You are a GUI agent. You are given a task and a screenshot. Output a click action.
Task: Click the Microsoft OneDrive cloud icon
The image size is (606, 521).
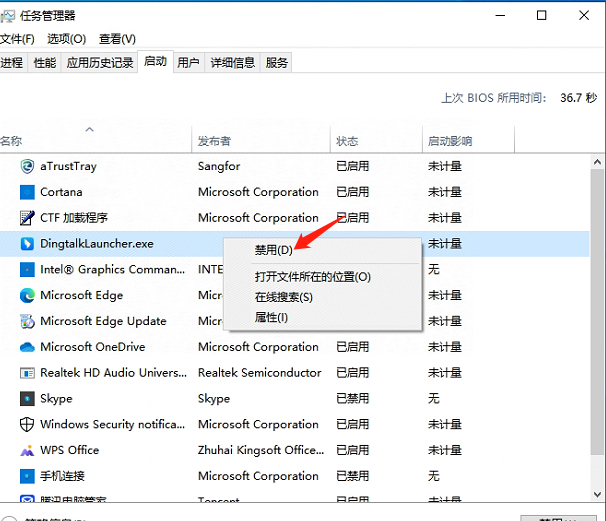coord(27,347)
